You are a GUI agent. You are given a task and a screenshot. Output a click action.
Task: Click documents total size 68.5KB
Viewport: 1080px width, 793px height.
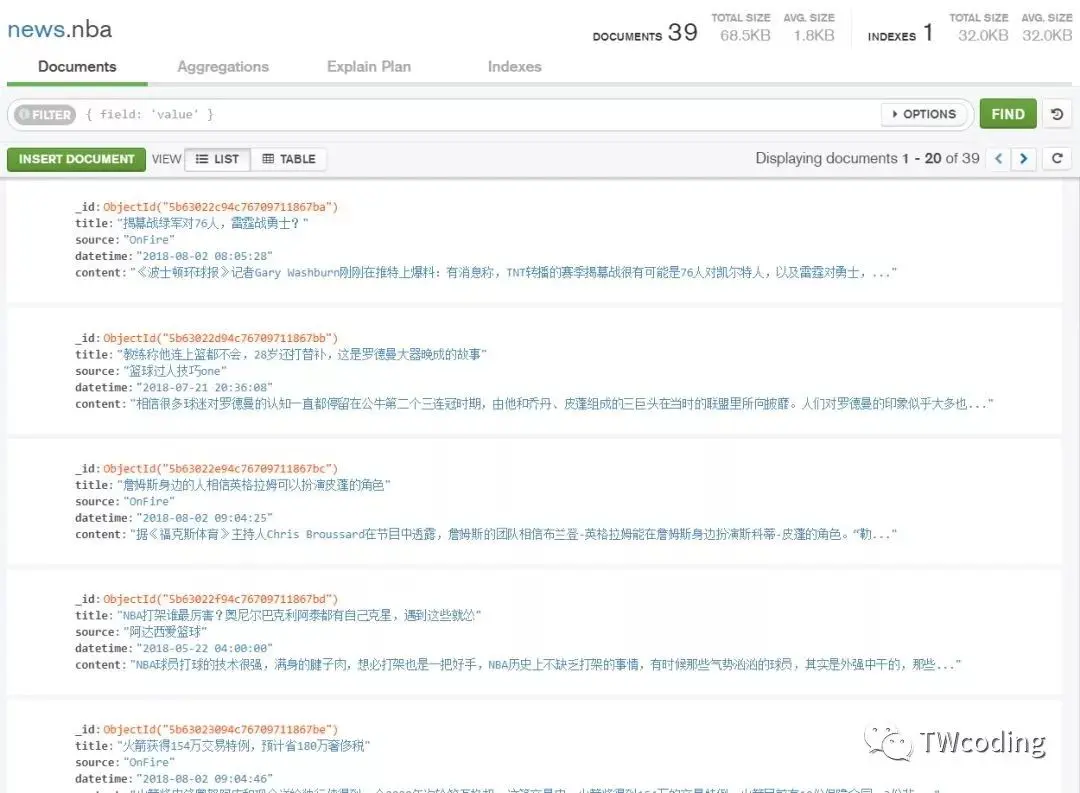[x=745, y=36]
